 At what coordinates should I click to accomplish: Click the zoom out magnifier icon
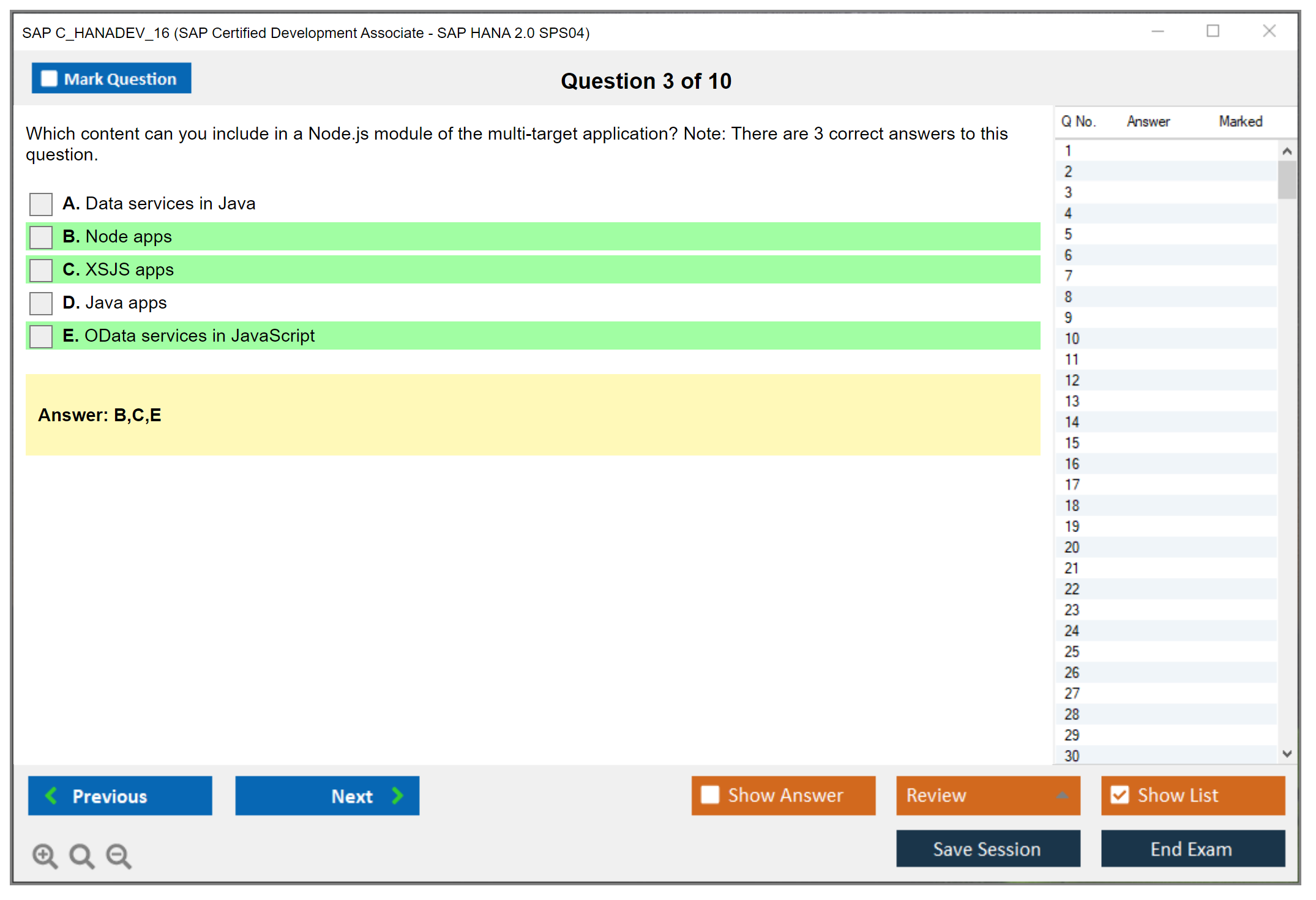(118, 855)
